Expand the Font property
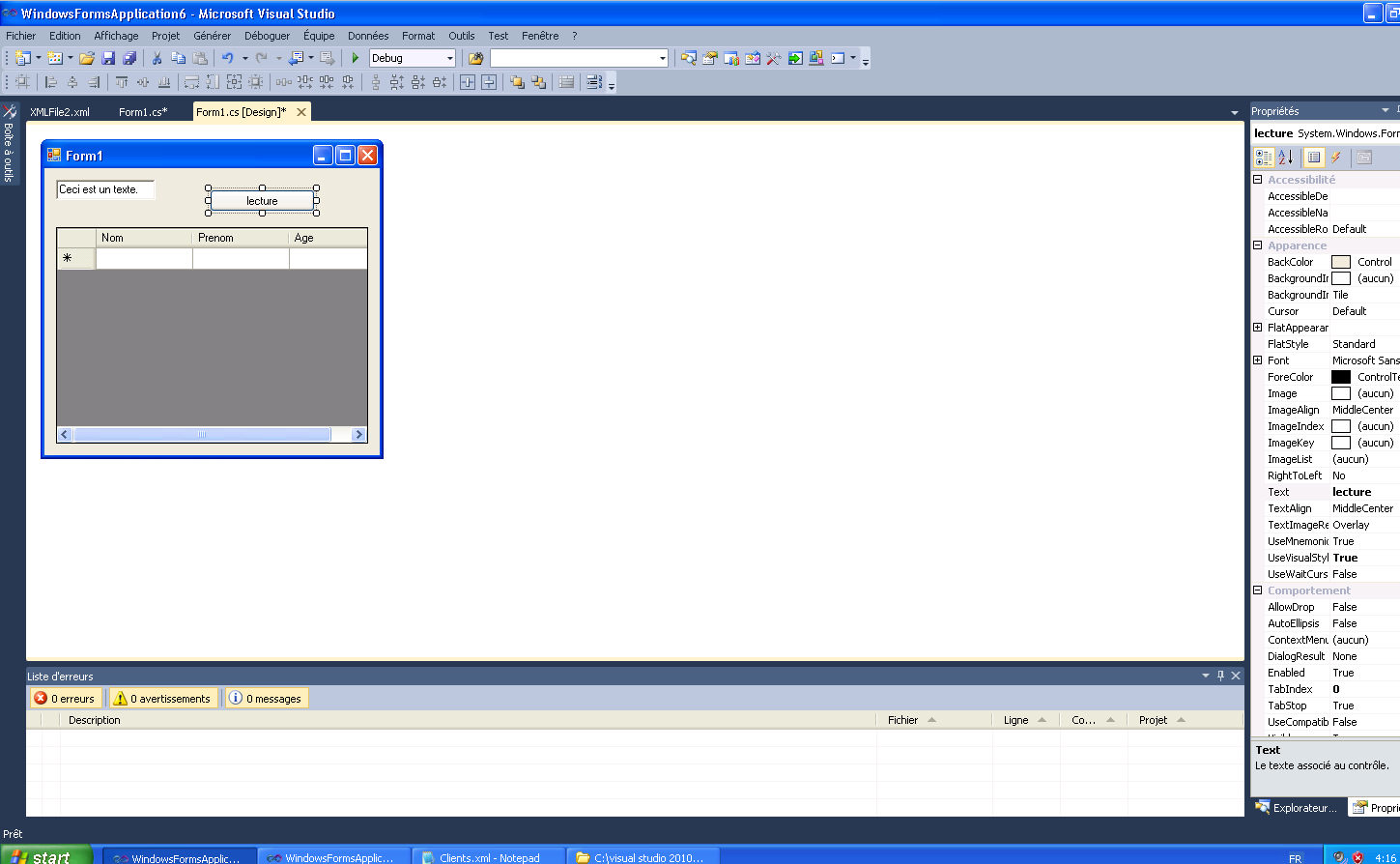The image size is (1400, 864). 1258,360
